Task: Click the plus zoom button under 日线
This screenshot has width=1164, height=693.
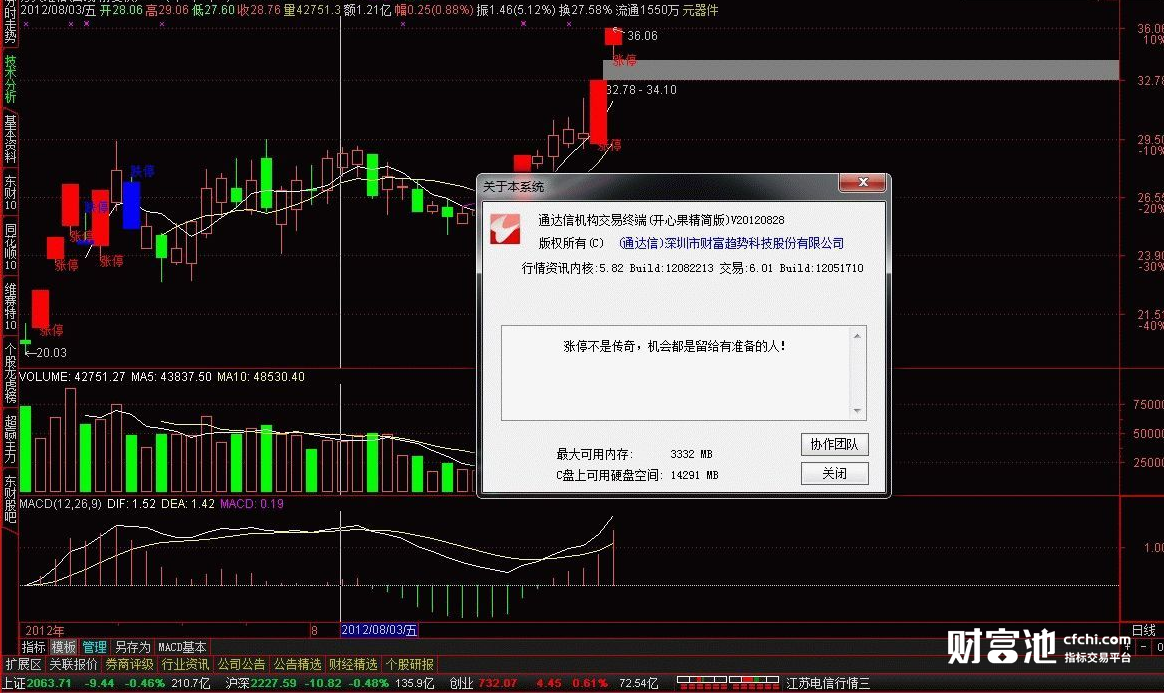Action: point(1128,648)
